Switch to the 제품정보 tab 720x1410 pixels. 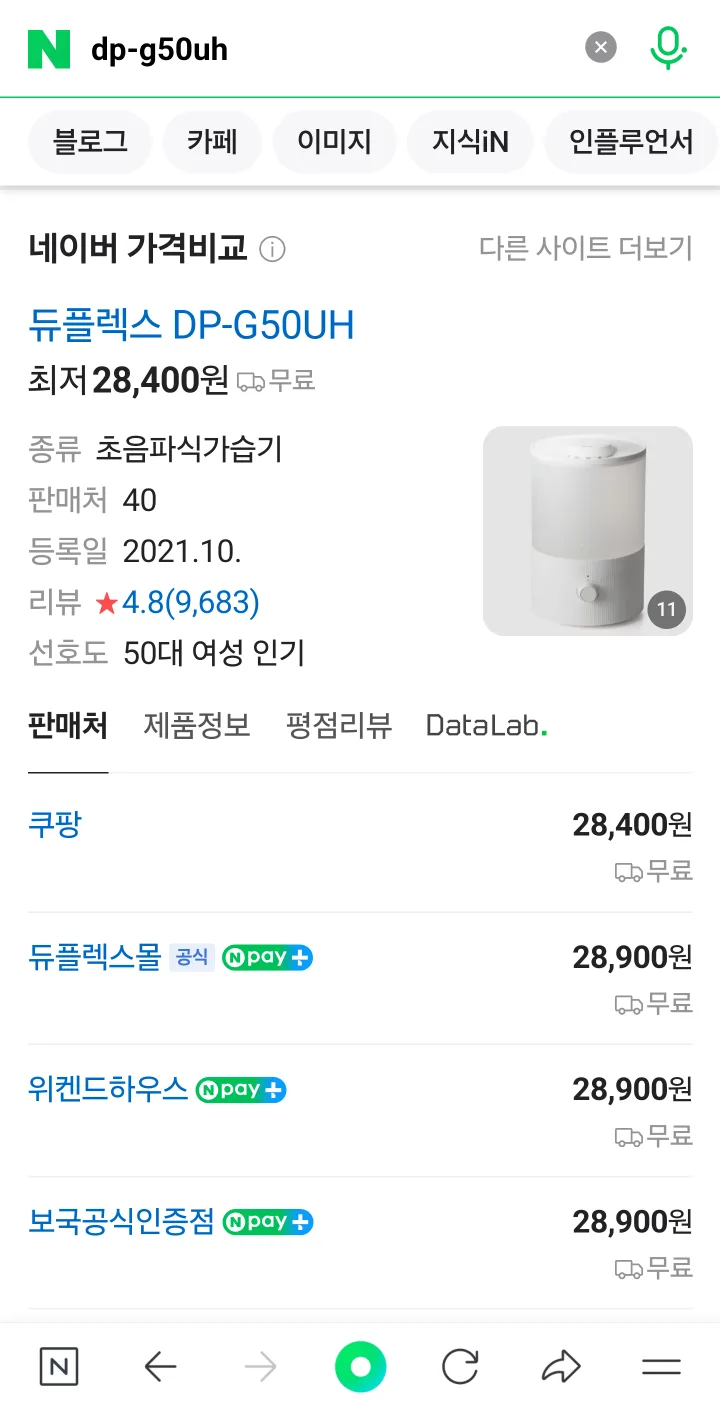(x=197, y=725)
